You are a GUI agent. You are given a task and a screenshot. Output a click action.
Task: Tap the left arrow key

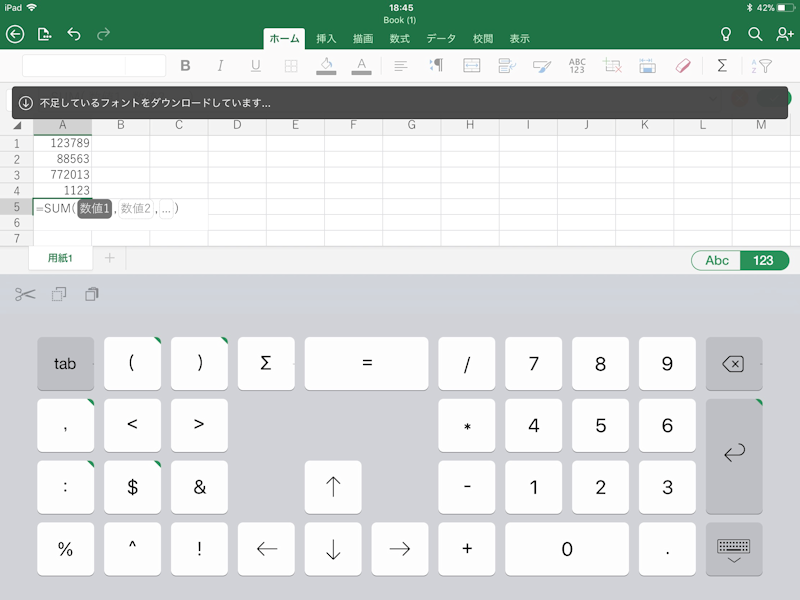266,549
